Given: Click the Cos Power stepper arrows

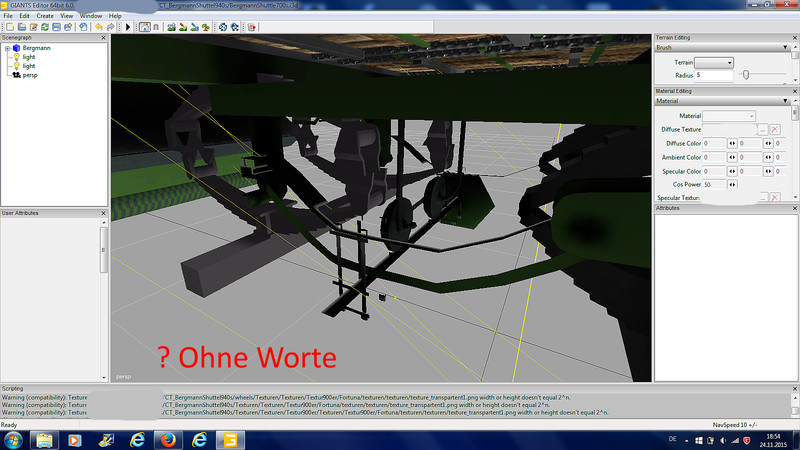Looking at the screenshot, I should click(x=733, y=185).
